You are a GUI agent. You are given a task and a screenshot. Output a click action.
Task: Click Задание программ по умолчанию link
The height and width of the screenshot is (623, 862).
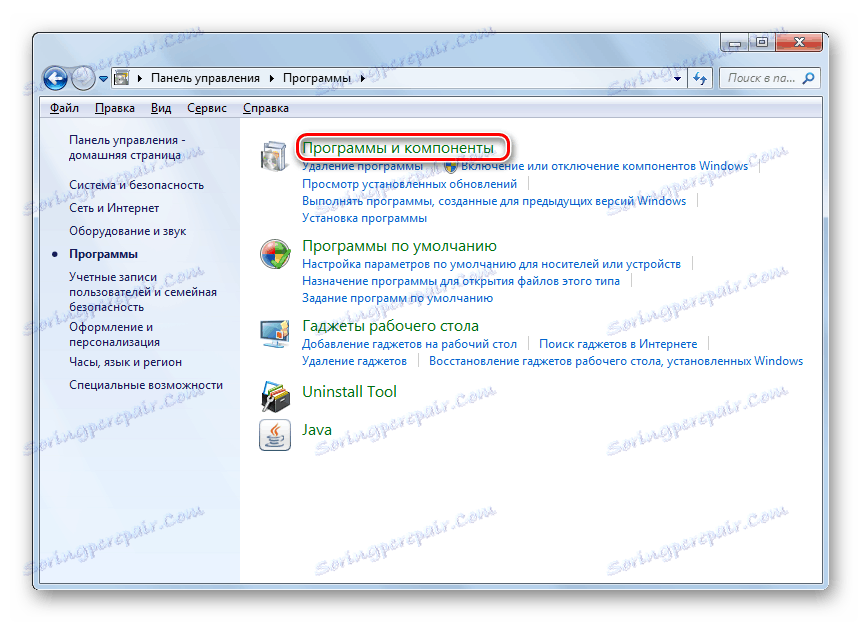click(x=397, y=298)
